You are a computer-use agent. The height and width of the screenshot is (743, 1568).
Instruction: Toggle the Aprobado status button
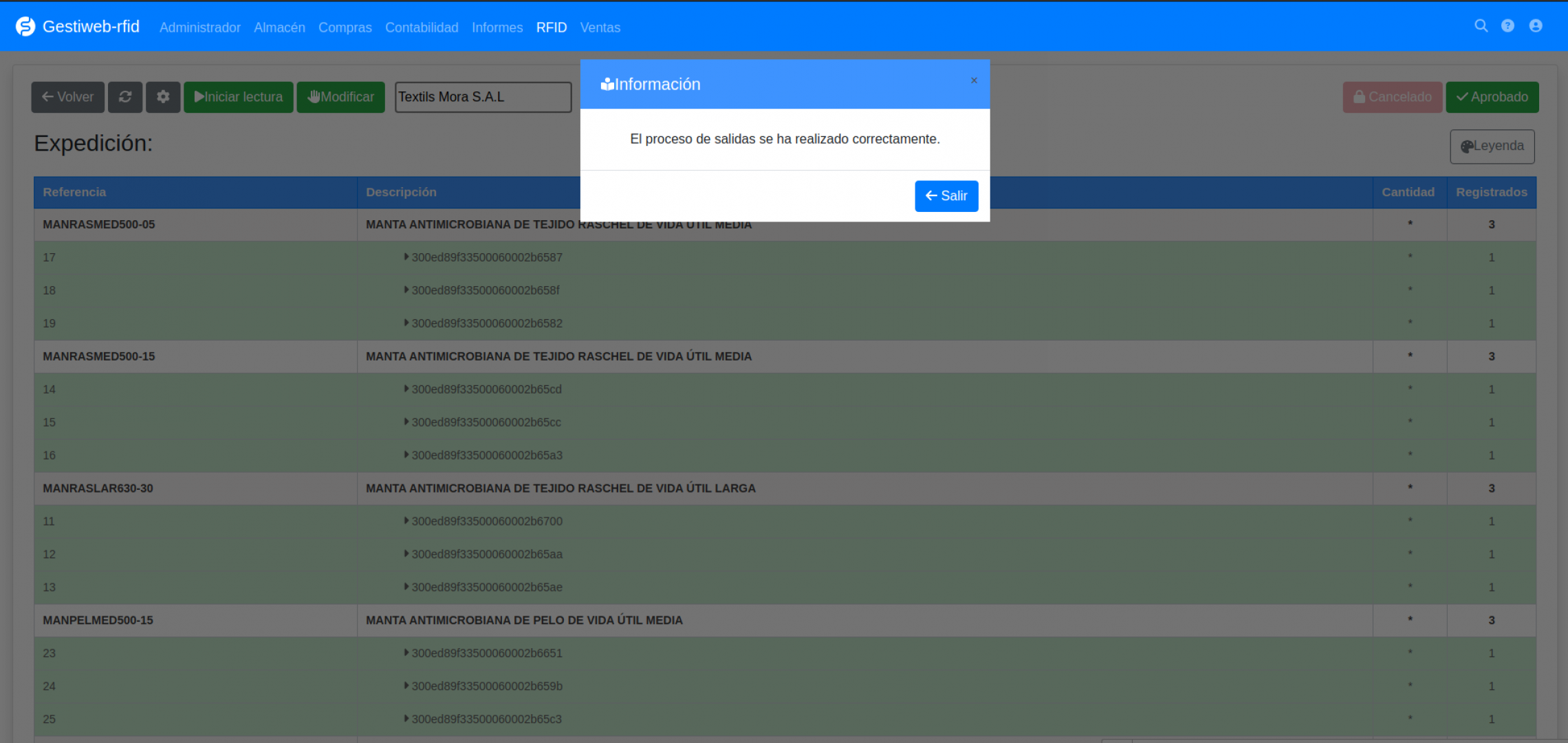1492,97
